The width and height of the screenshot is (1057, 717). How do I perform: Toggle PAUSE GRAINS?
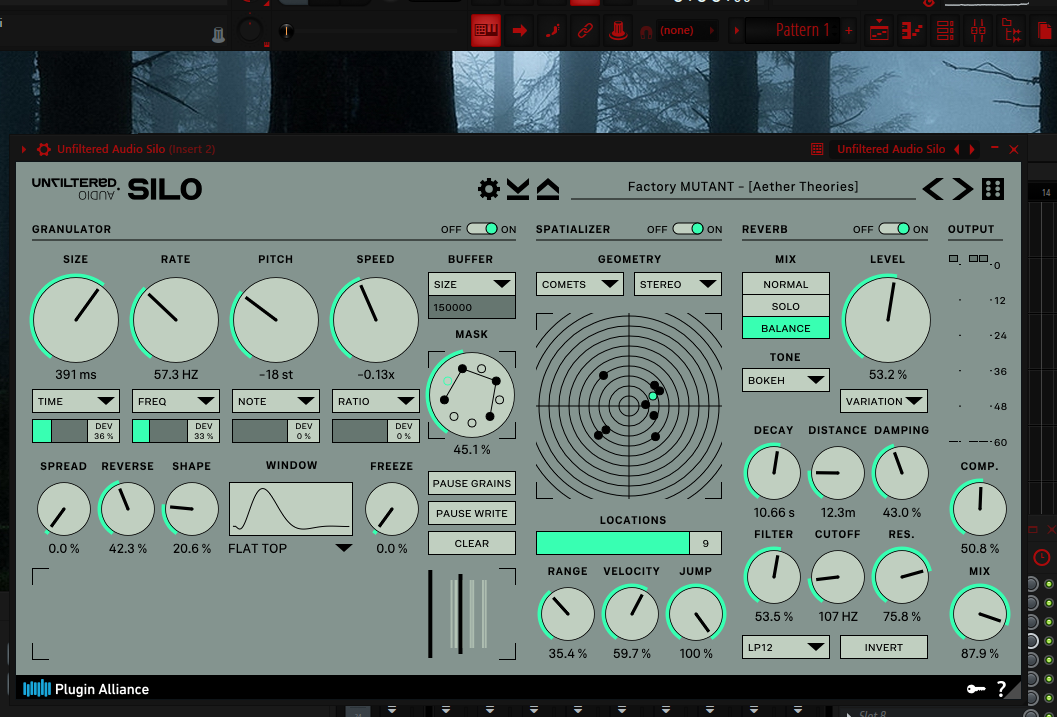(472, 483)
